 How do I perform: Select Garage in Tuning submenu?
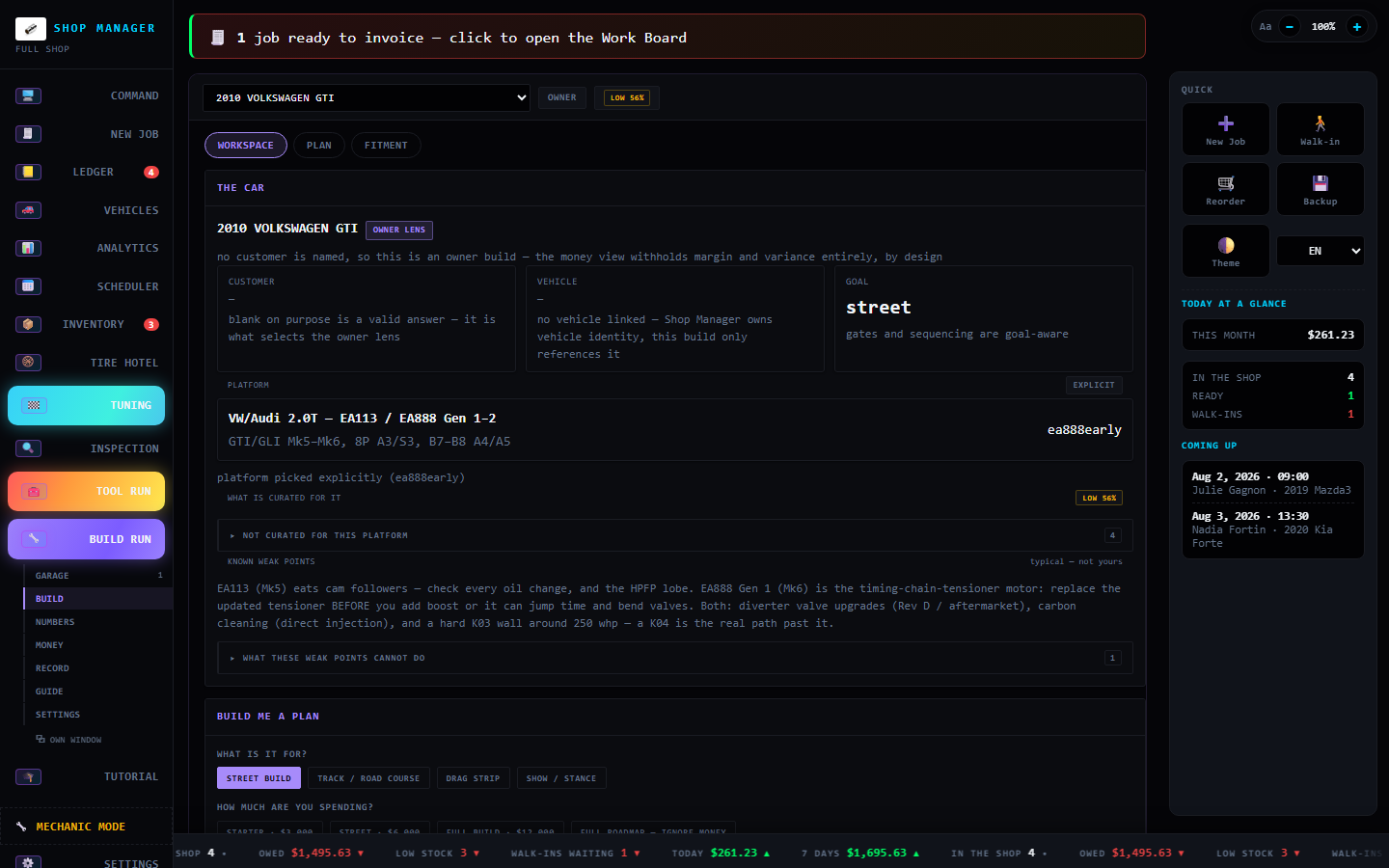pyautogui.click(x=97, y=576)
